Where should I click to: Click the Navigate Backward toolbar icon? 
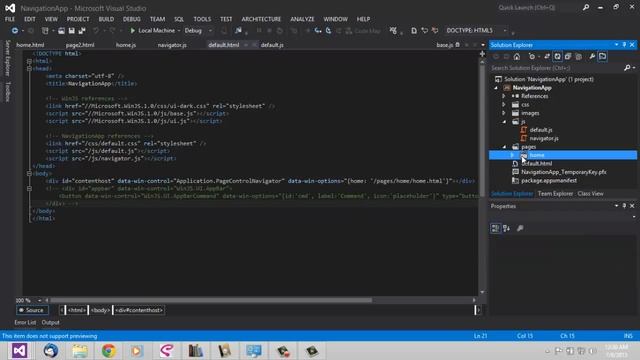[x=15, y=31]
